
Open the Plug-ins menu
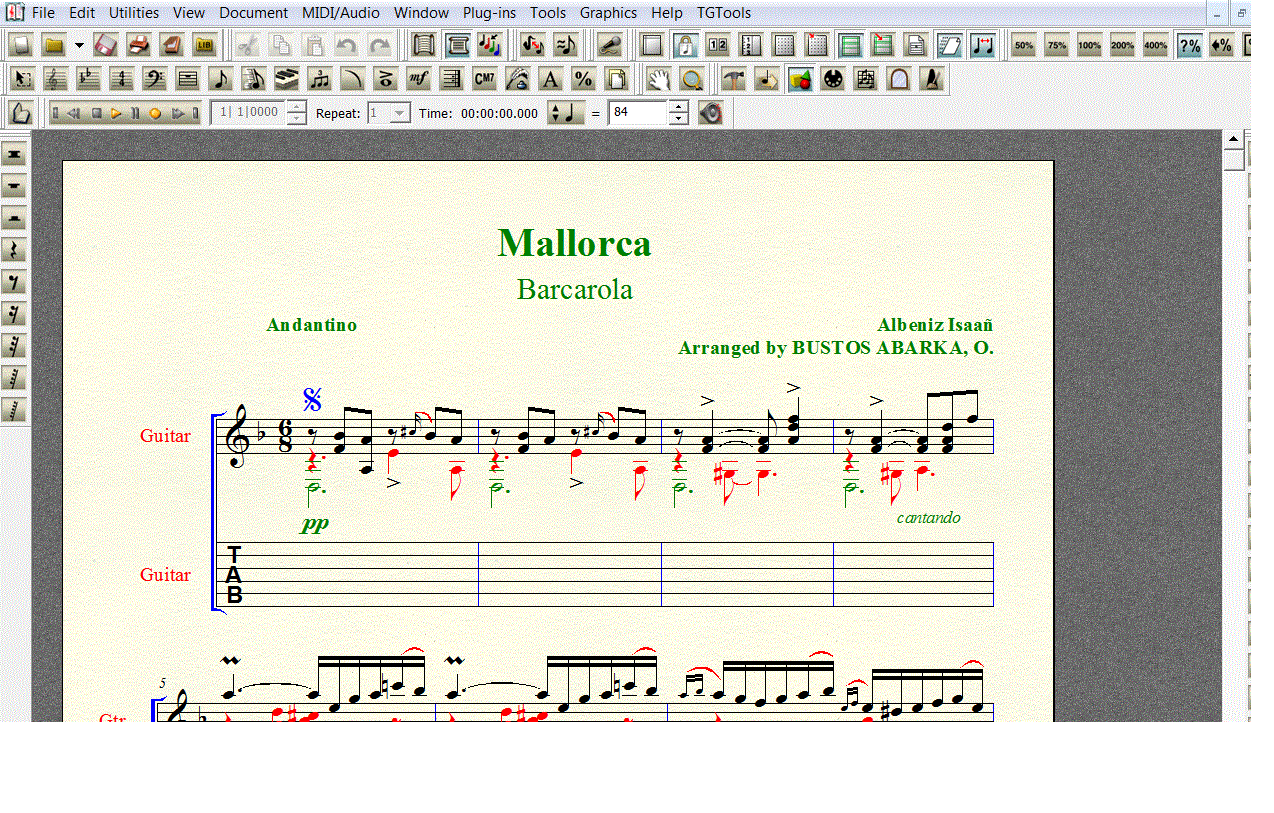click(489, 13)
